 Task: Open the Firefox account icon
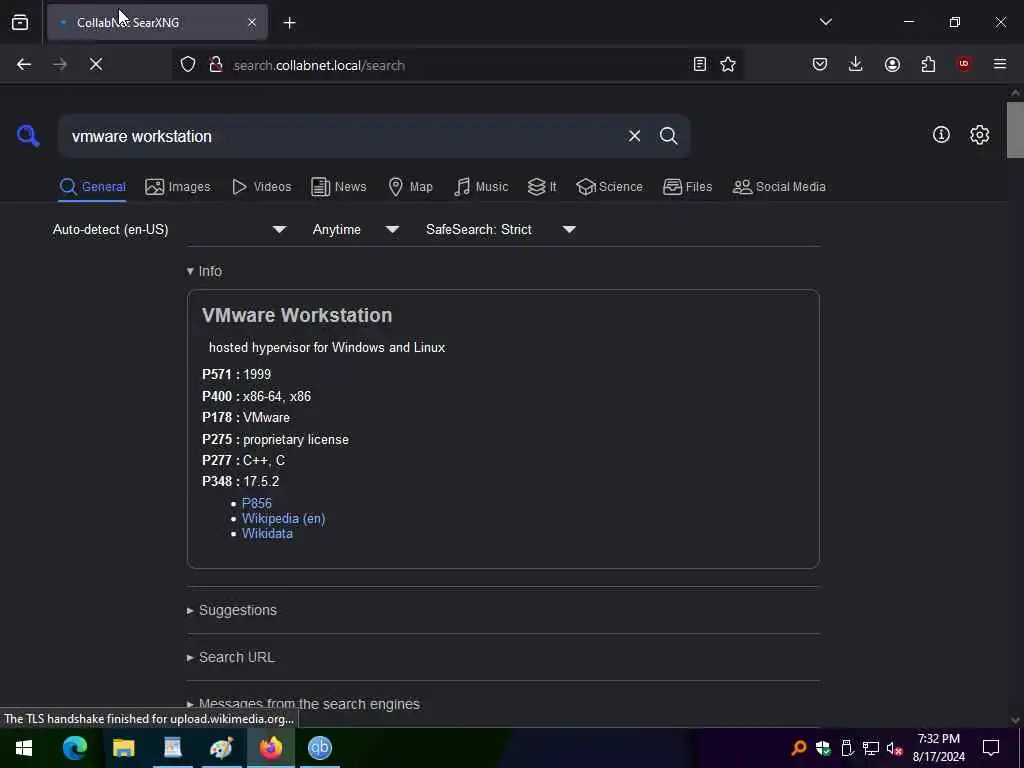(x=892, y=64)
